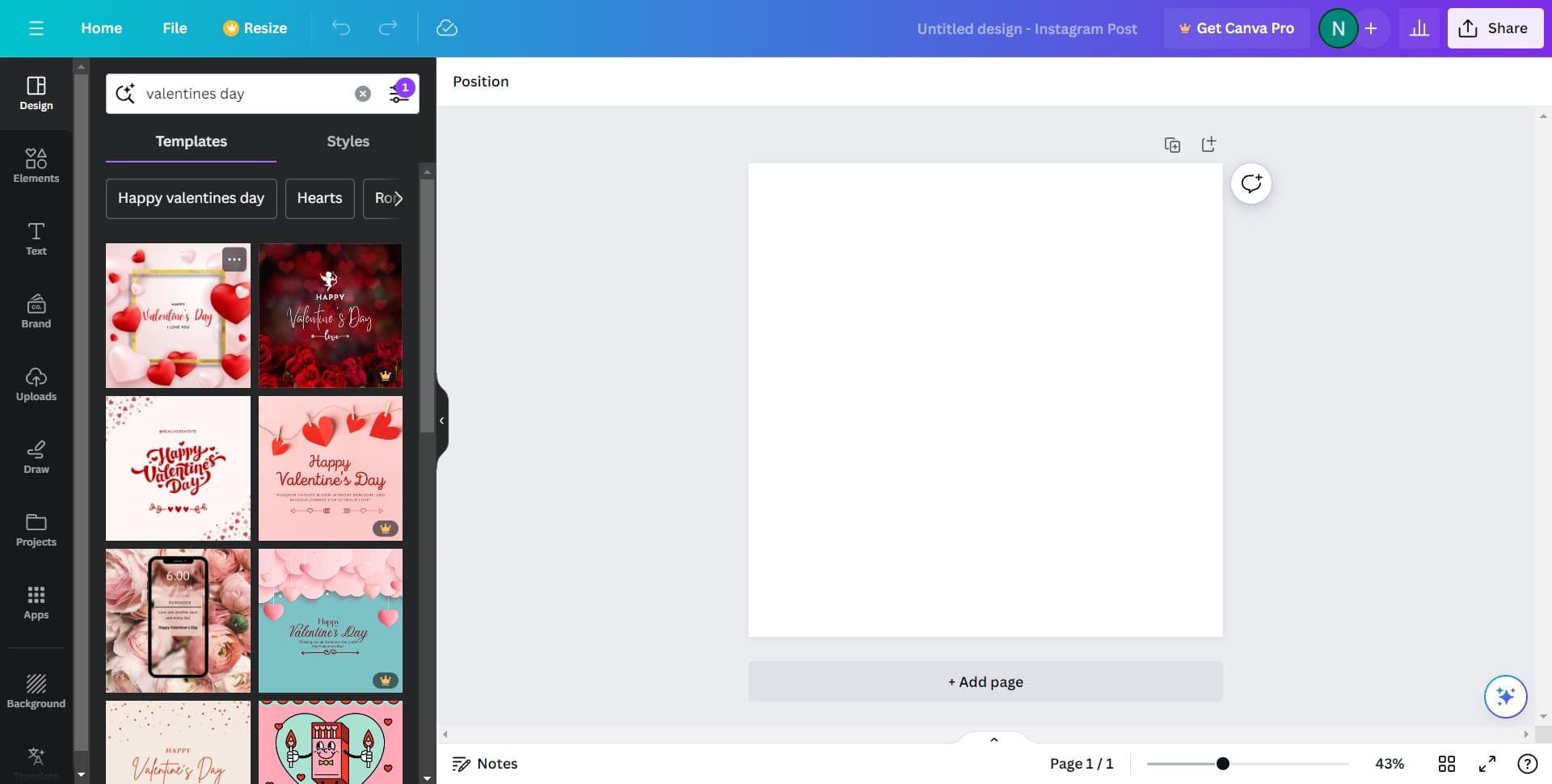Open the search filters icon

[399, 94]
